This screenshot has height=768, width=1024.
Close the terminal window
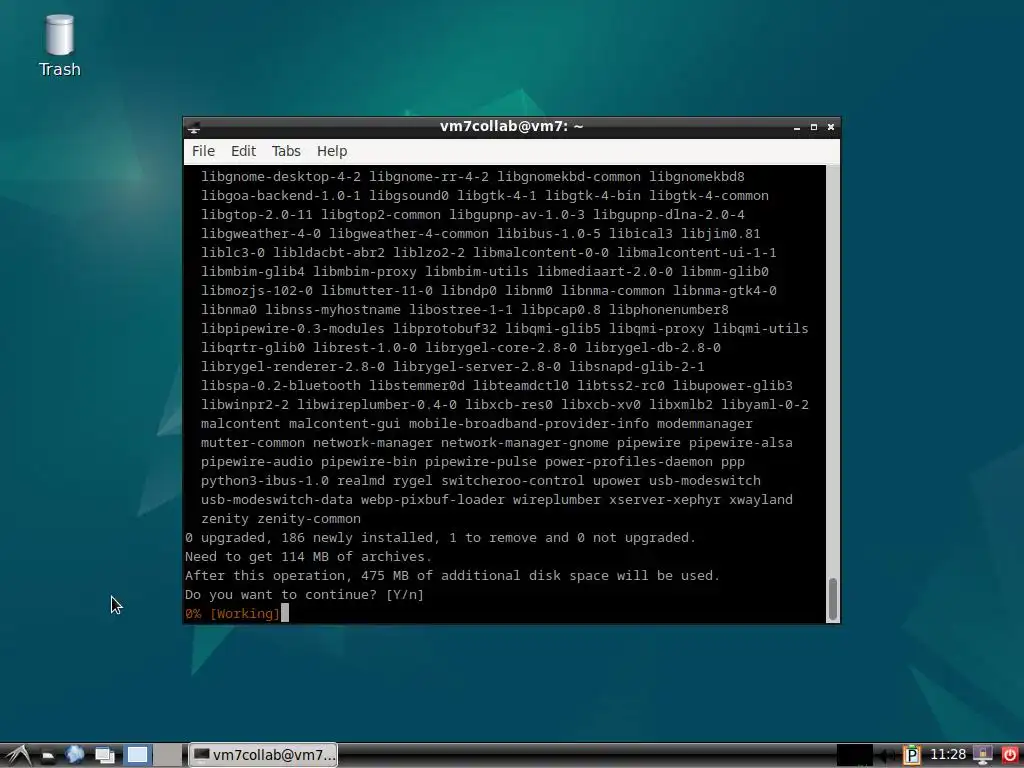point(831,127)
